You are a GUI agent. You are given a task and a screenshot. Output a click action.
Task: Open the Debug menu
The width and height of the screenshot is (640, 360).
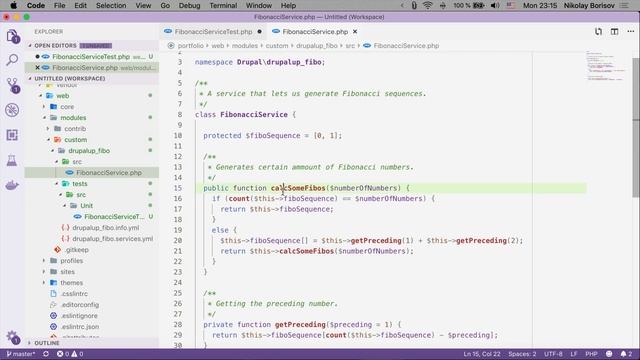(x=189, y=5)
